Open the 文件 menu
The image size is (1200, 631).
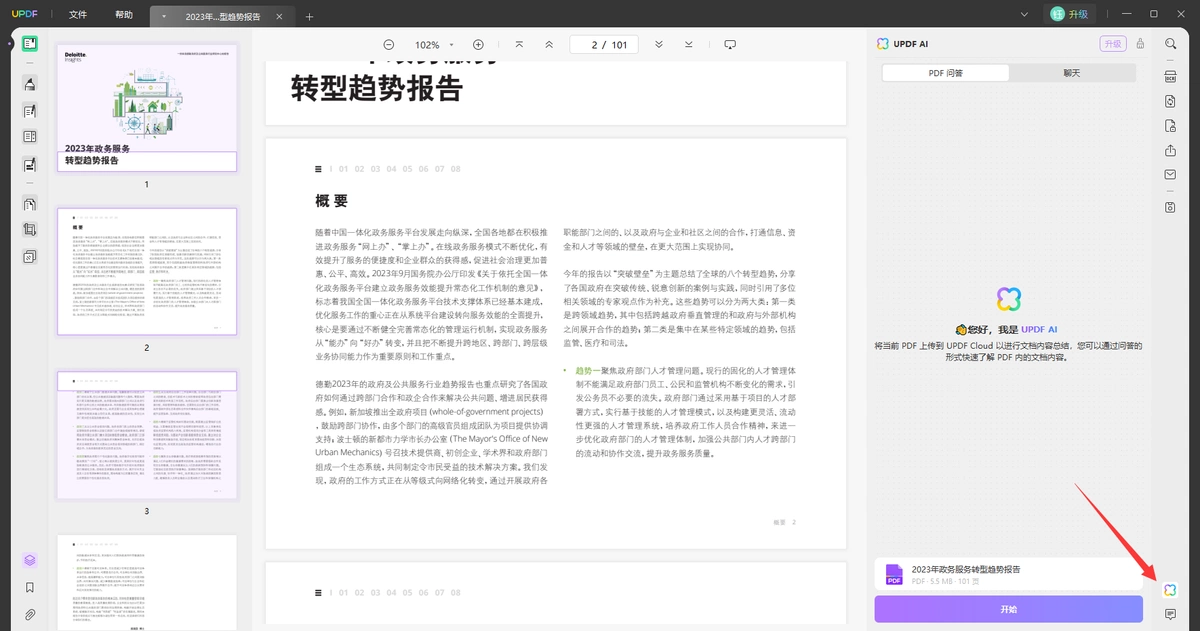tap(78, 15)
